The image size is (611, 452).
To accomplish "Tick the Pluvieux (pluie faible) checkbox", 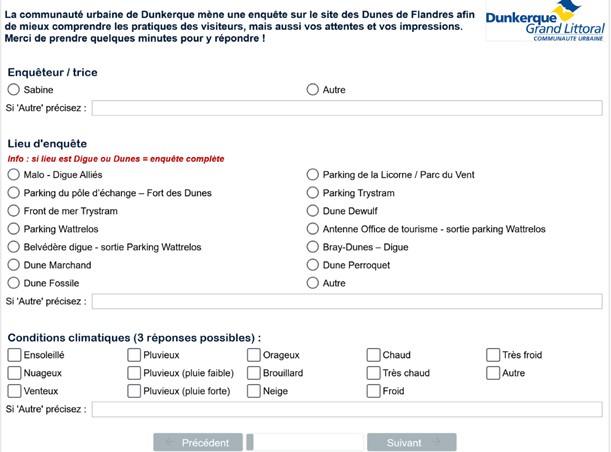I will pos(134,373).
